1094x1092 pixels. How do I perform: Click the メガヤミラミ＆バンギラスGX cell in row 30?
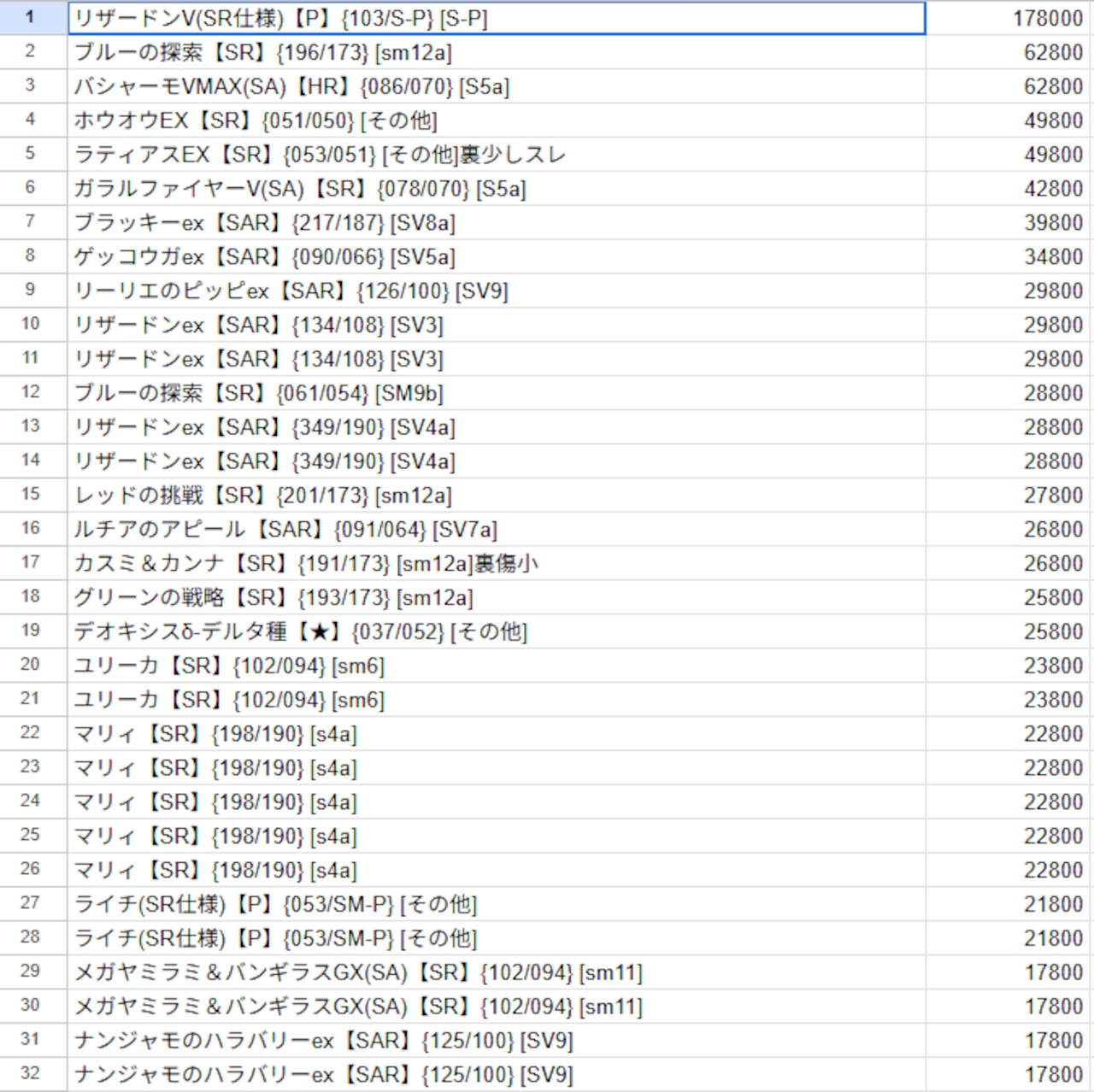[497, 1007]
